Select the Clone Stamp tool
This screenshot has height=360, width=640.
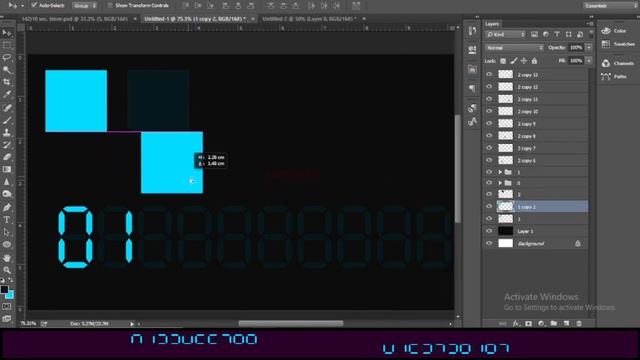pyautogui.click(x=7, y=133)
